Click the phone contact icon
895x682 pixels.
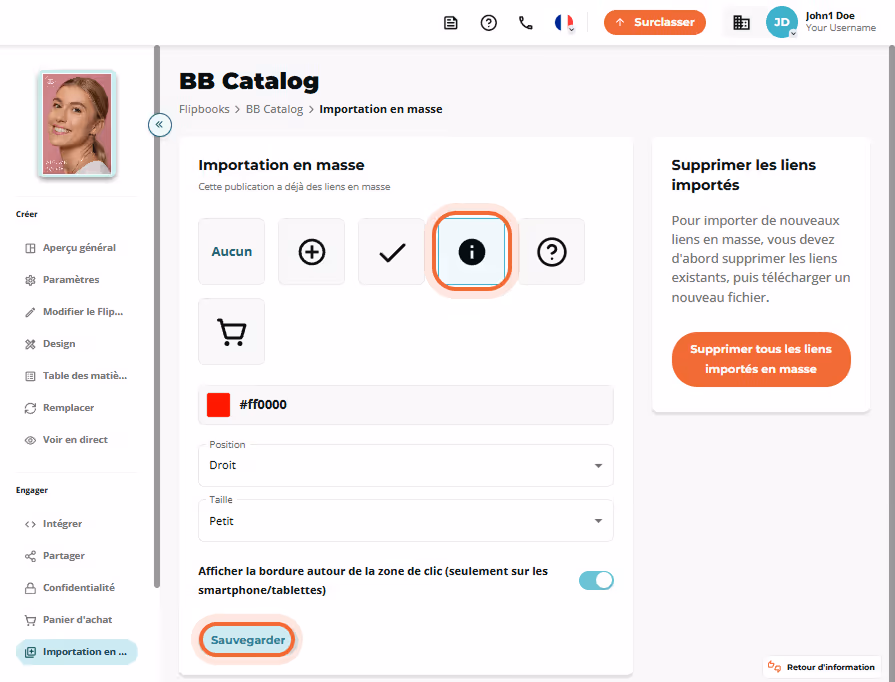tap(526, 23)
